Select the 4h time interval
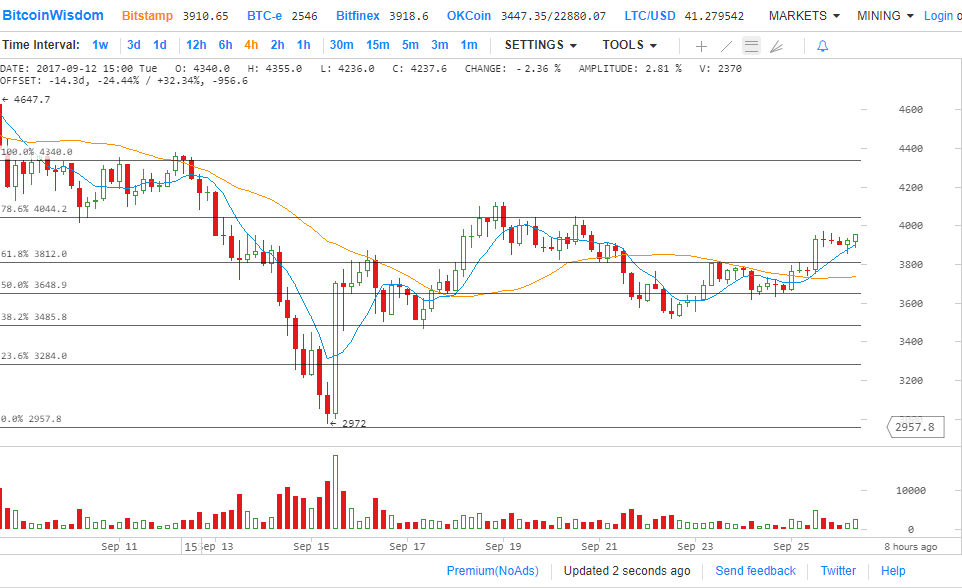The width and height of the screenshot is (962, 588). click(251, 45)
